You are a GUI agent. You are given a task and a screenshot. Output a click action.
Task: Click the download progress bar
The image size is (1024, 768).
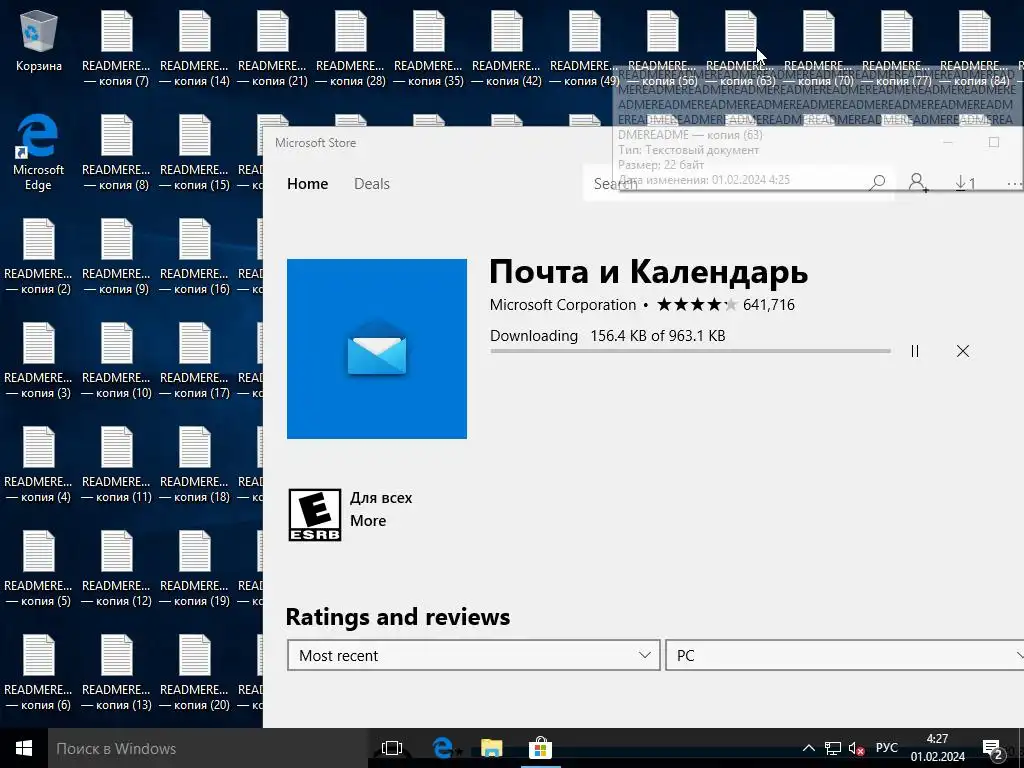coord(690,351)
